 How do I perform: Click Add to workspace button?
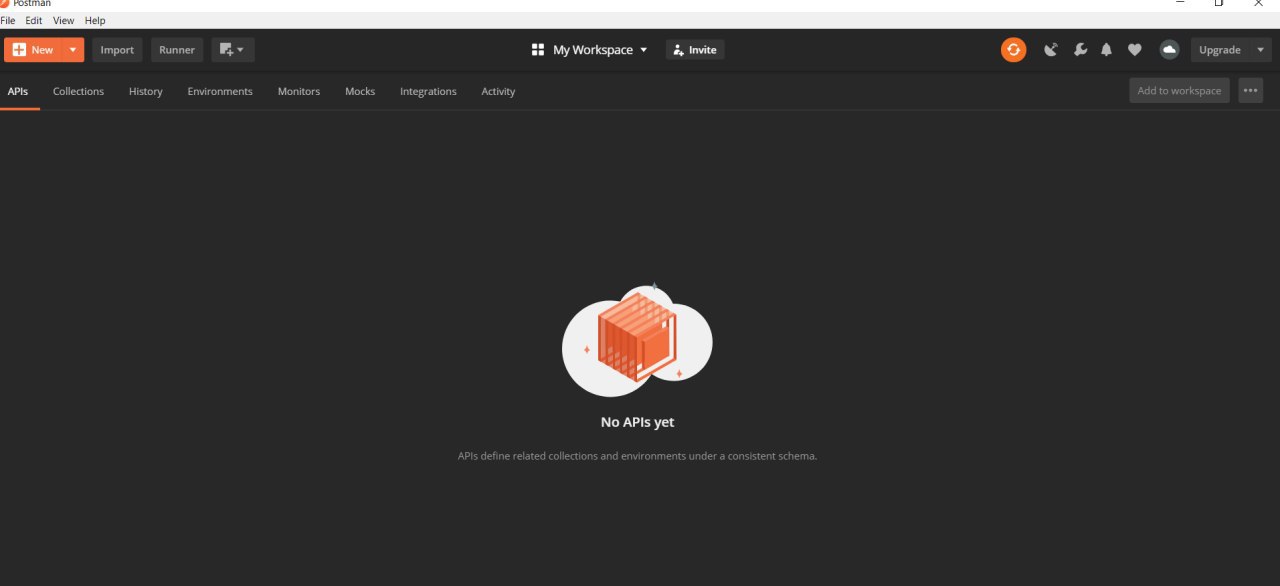coord(1179,91)
